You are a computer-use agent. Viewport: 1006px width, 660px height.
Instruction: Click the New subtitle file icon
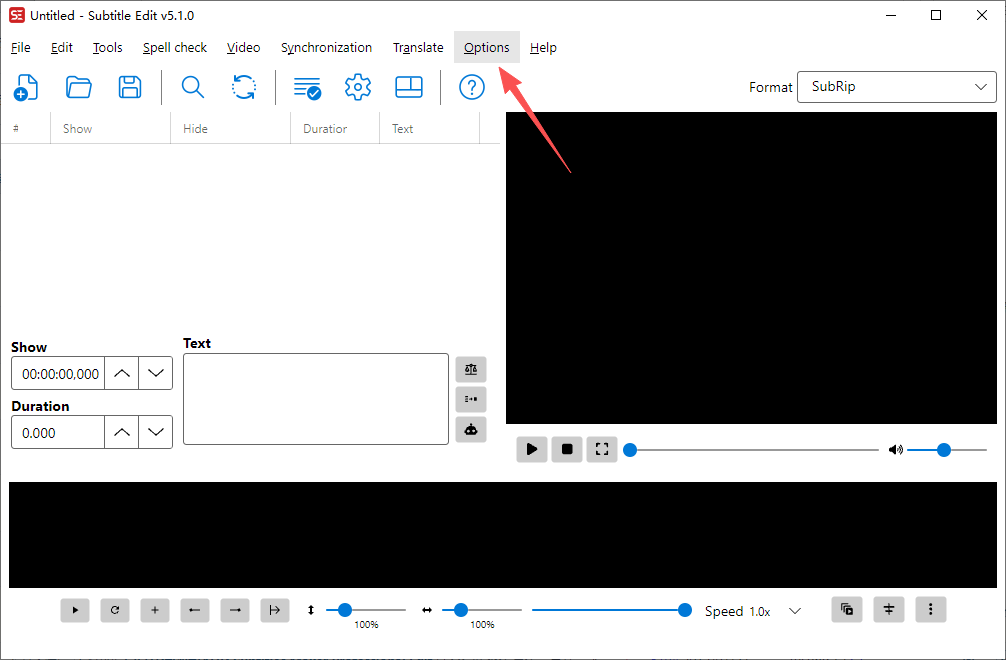pos(26,87)
